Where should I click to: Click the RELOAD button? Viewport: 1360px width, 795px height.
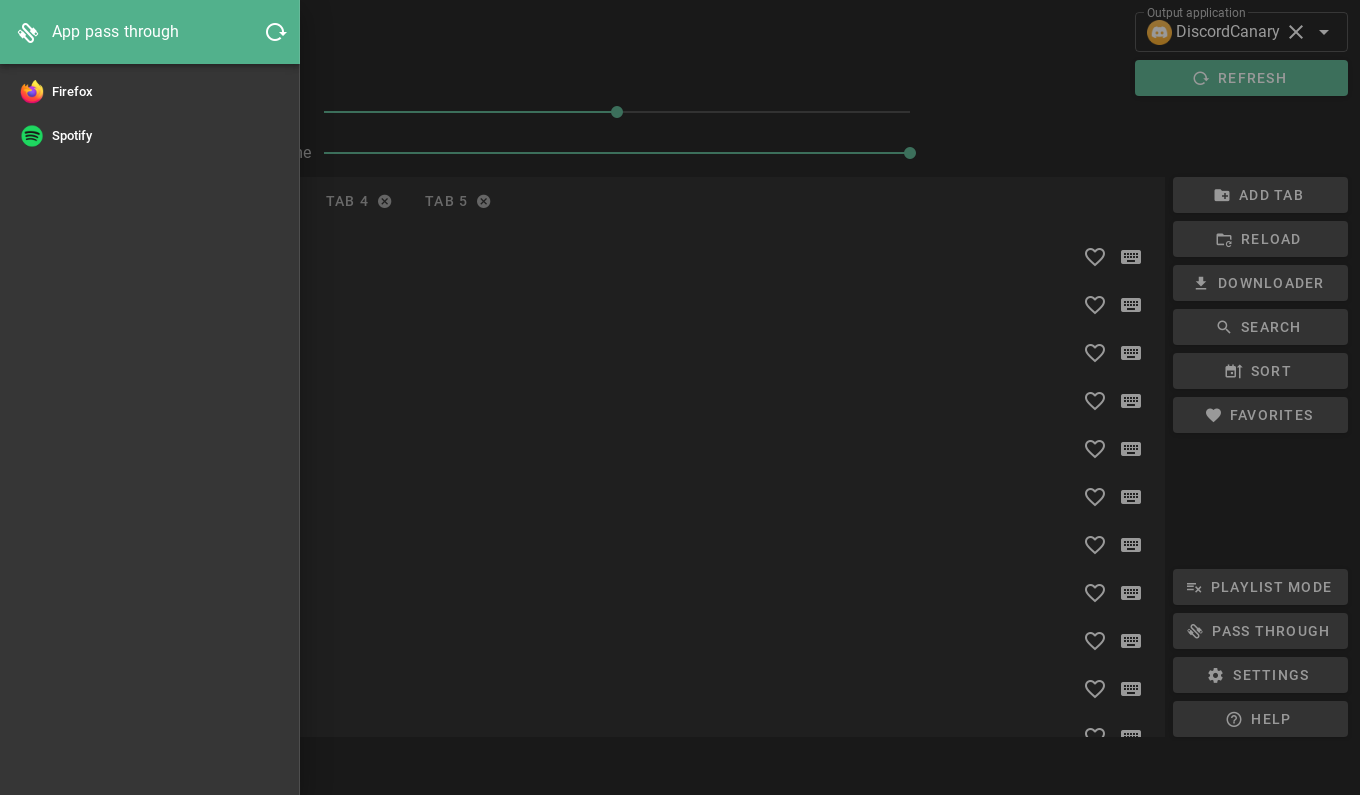(x=1260, y=239)
